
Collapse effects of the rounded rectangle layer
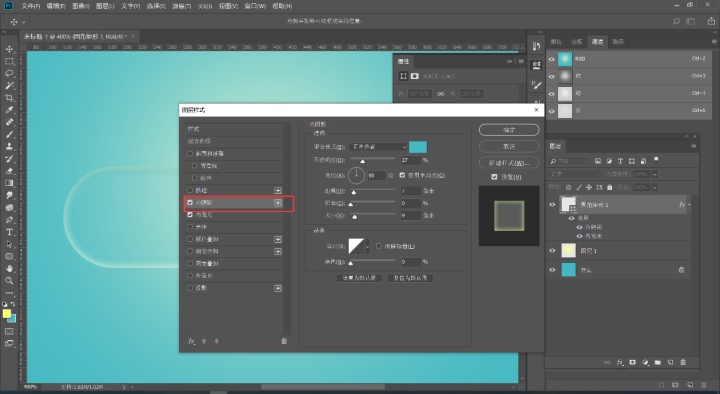(x=689, y=205)
